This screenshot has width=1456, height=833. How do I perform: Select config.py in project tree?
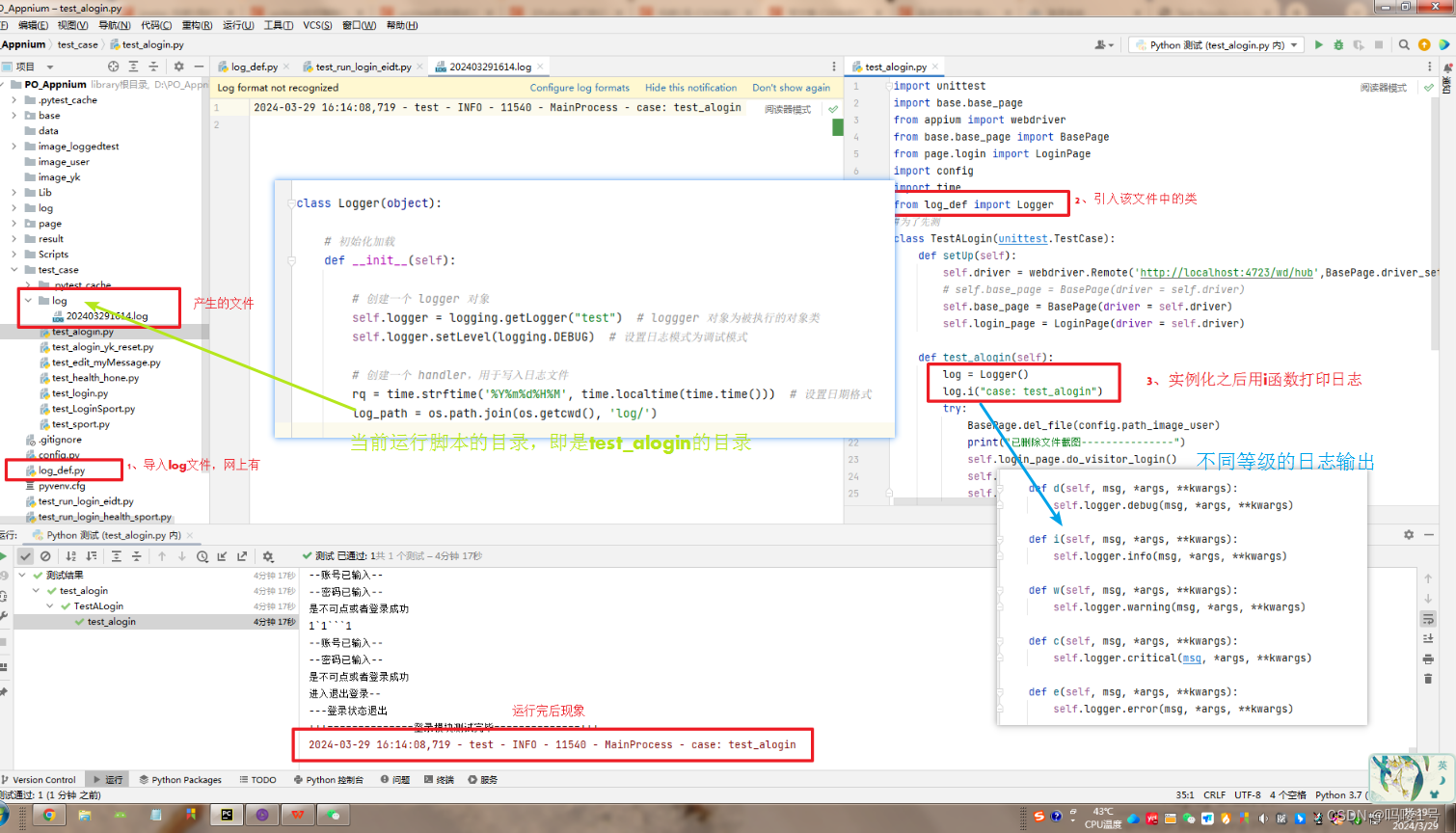point(59,455)
